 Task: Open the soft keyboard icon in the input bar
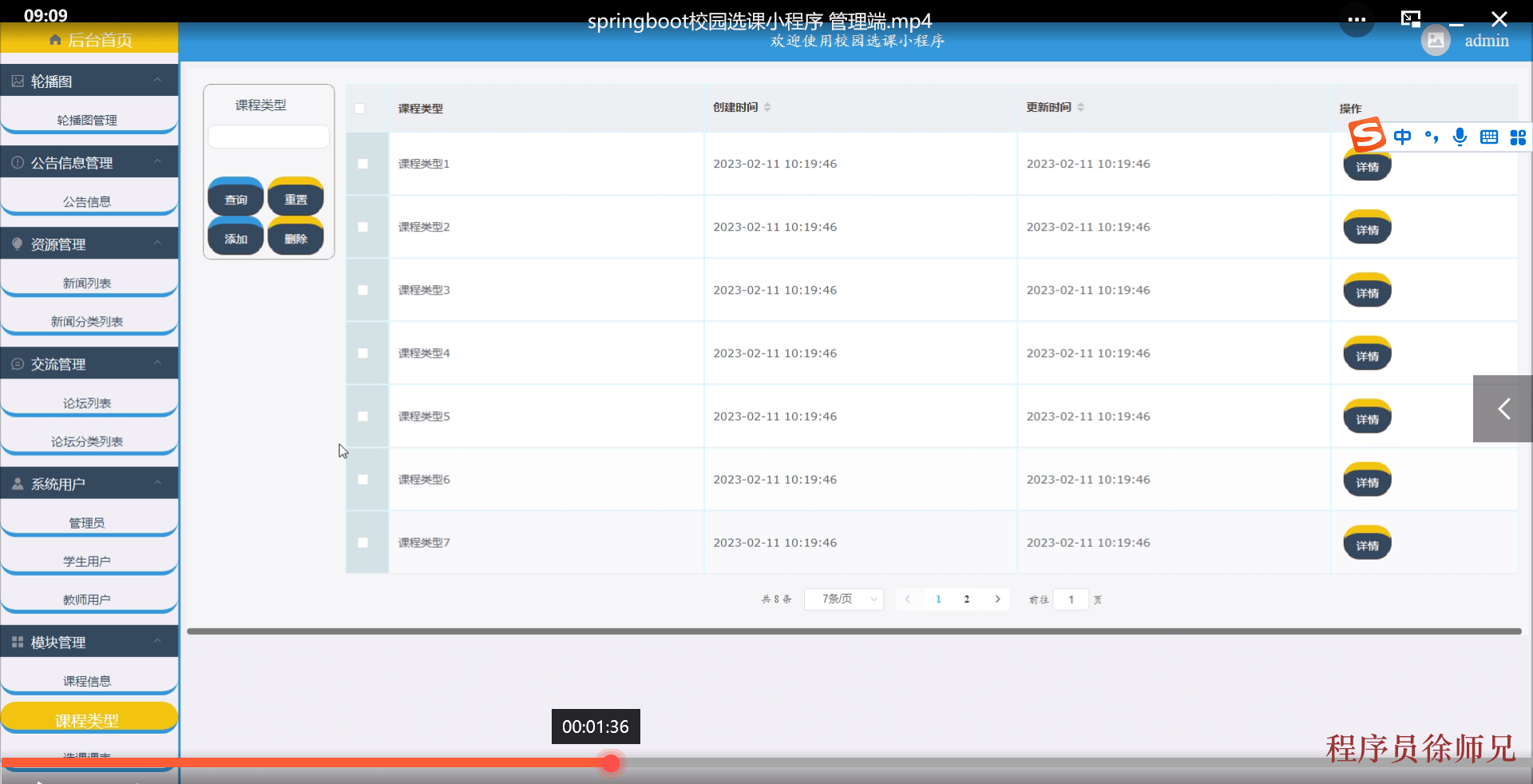tap(1488, 137)
